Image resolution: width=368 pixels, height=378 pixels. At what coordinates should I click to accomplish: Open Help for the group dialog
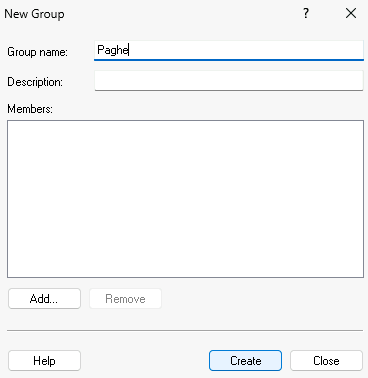click(44, 361)
